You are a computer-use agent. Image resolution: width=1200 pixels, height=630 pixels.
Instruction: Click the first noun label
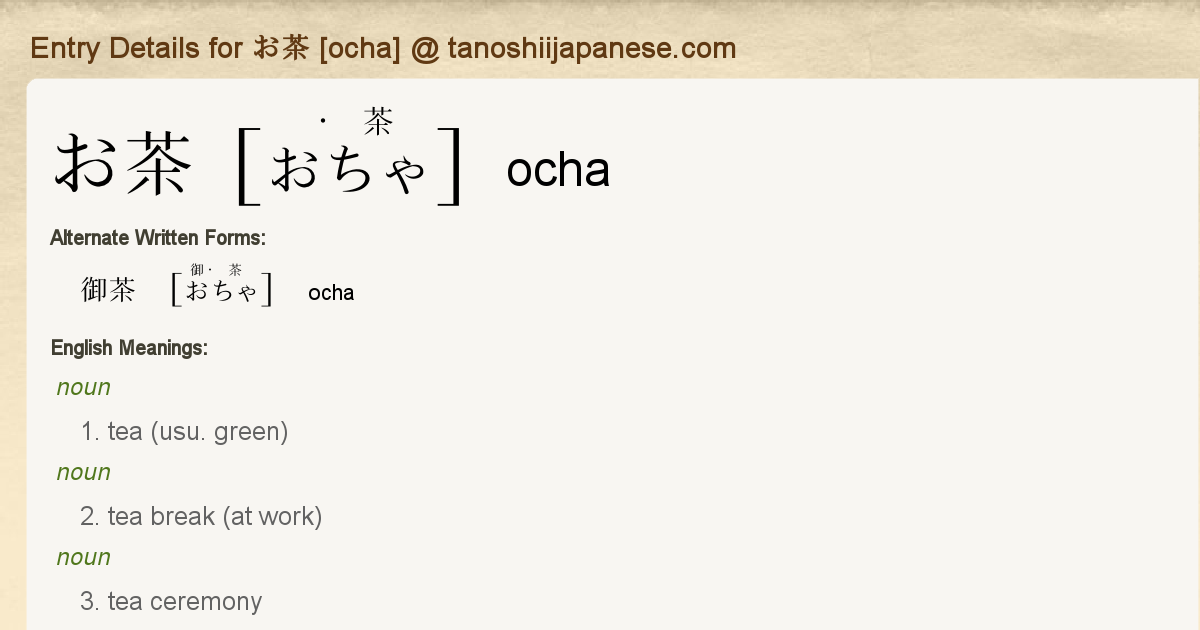coord(84,388)
